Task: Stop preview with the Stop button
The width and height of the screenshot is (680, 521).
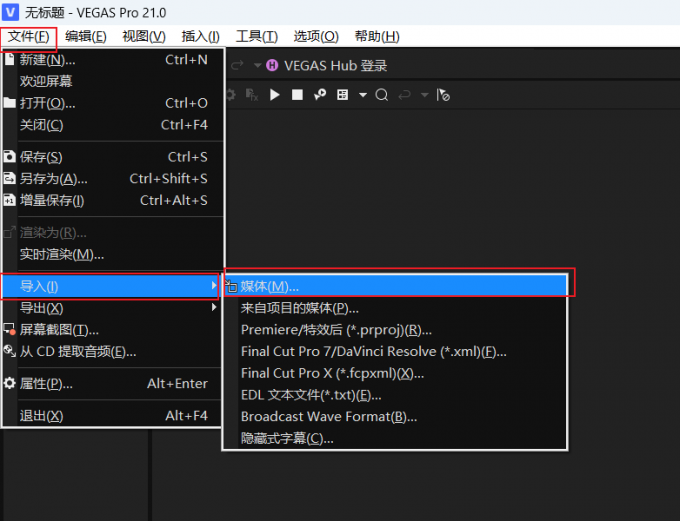Action: (x=297, y=95)
